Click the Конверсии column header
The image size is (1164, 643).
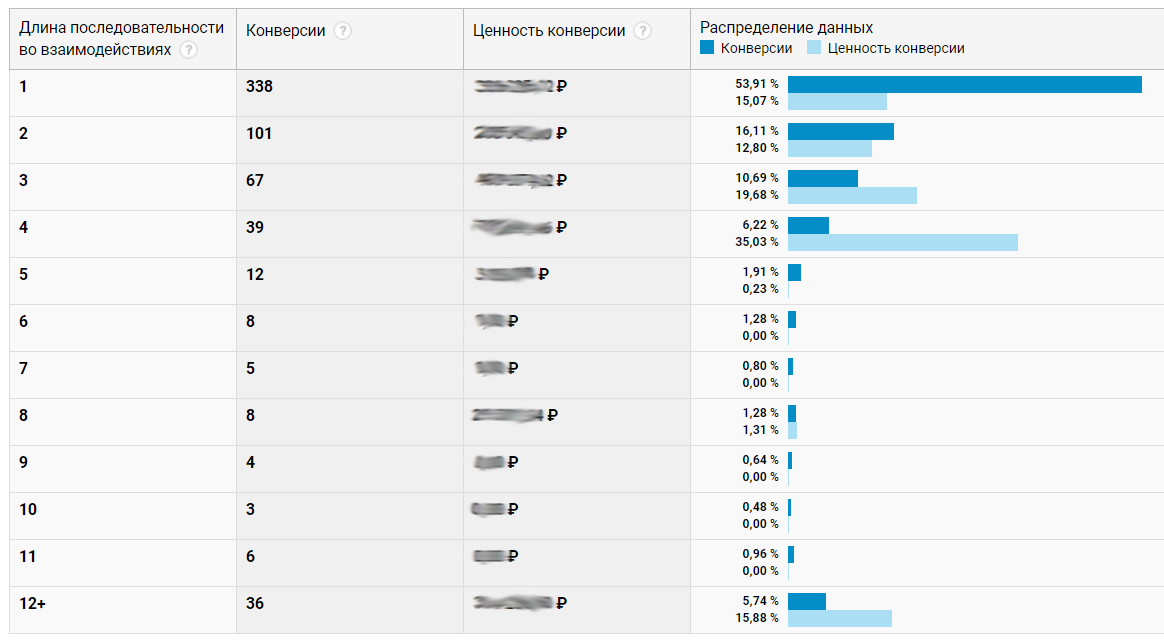(286, 31)
